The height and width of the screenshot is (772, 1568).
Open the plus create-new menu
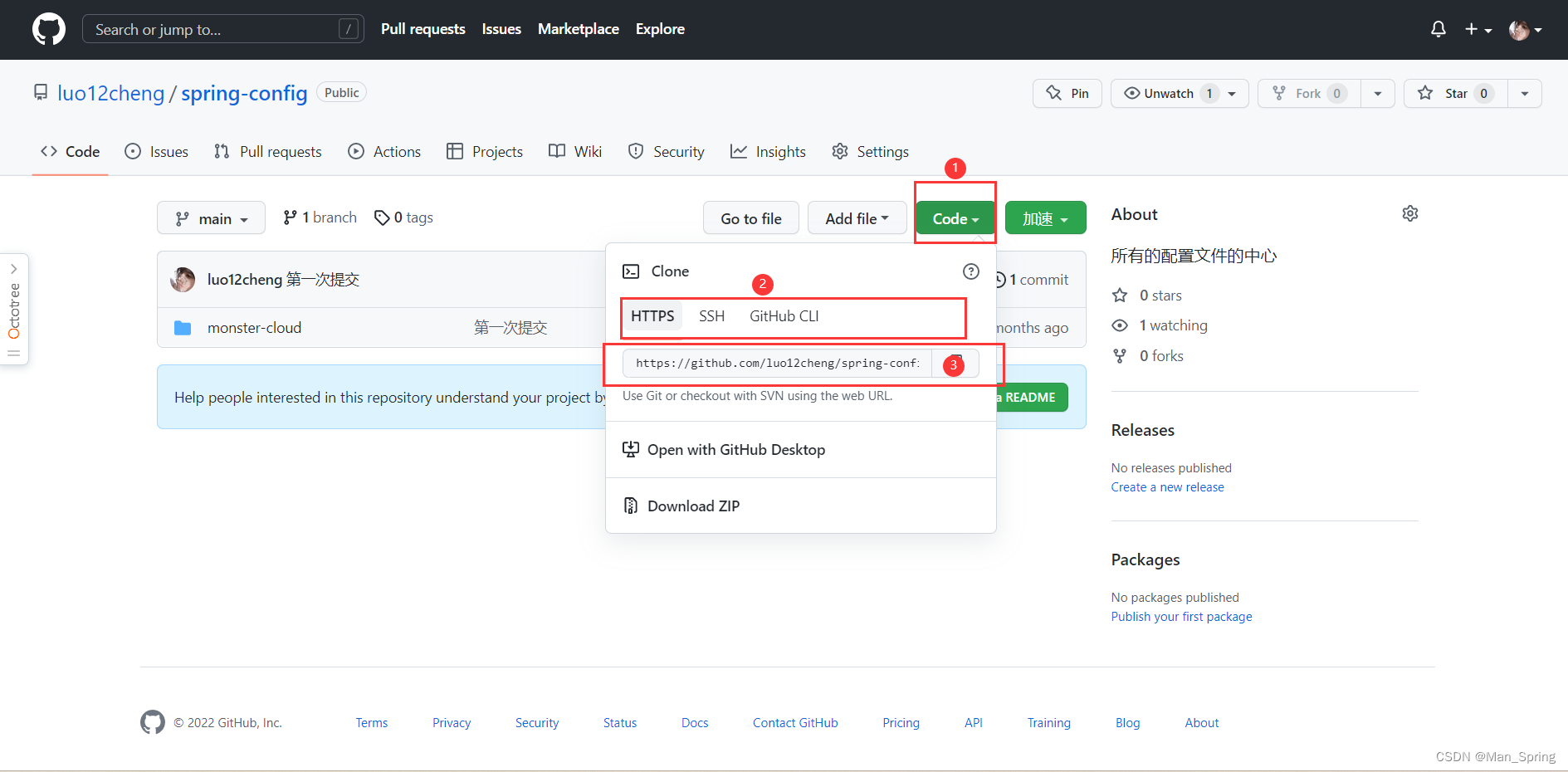1478,29
